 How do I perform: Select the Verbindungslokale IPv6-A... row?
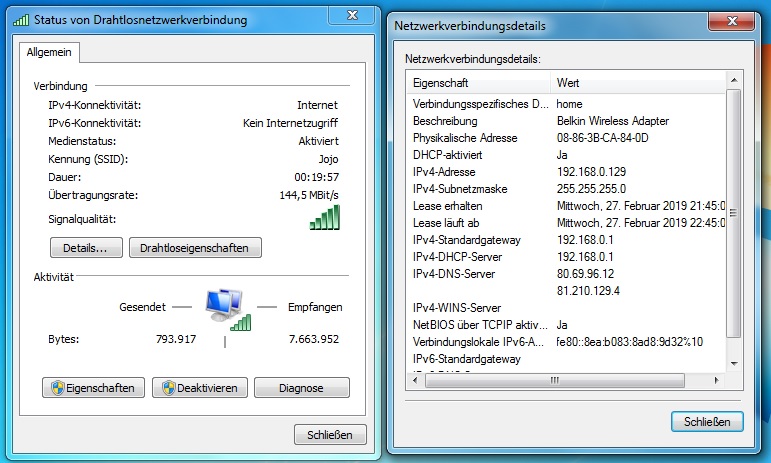click(x=566, y=342)
